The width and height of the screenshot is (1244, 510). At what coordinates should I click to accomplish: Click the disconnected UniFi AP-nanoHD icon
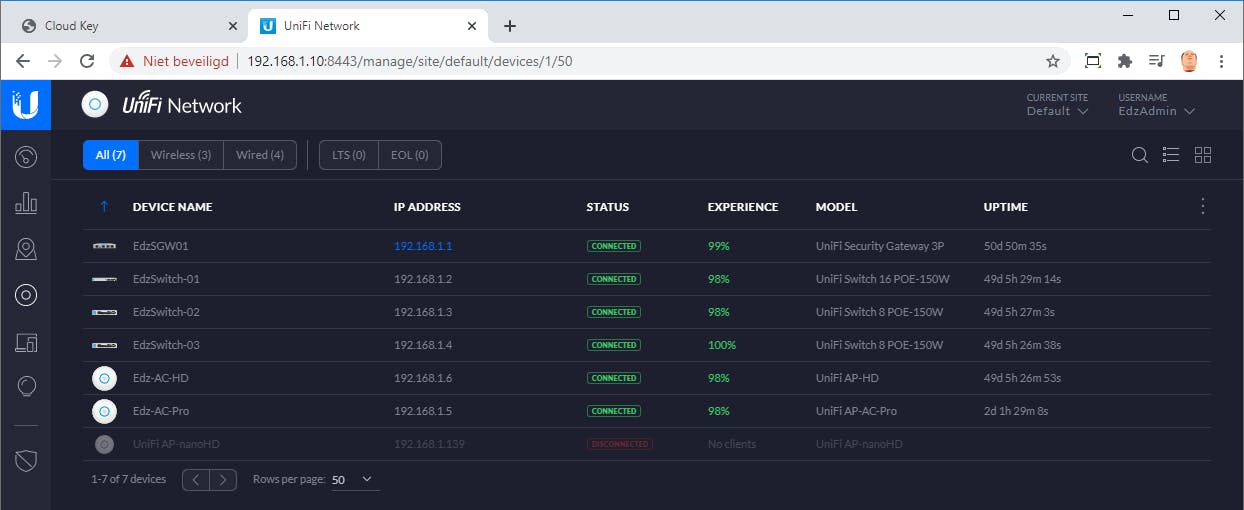coord(104,444)
